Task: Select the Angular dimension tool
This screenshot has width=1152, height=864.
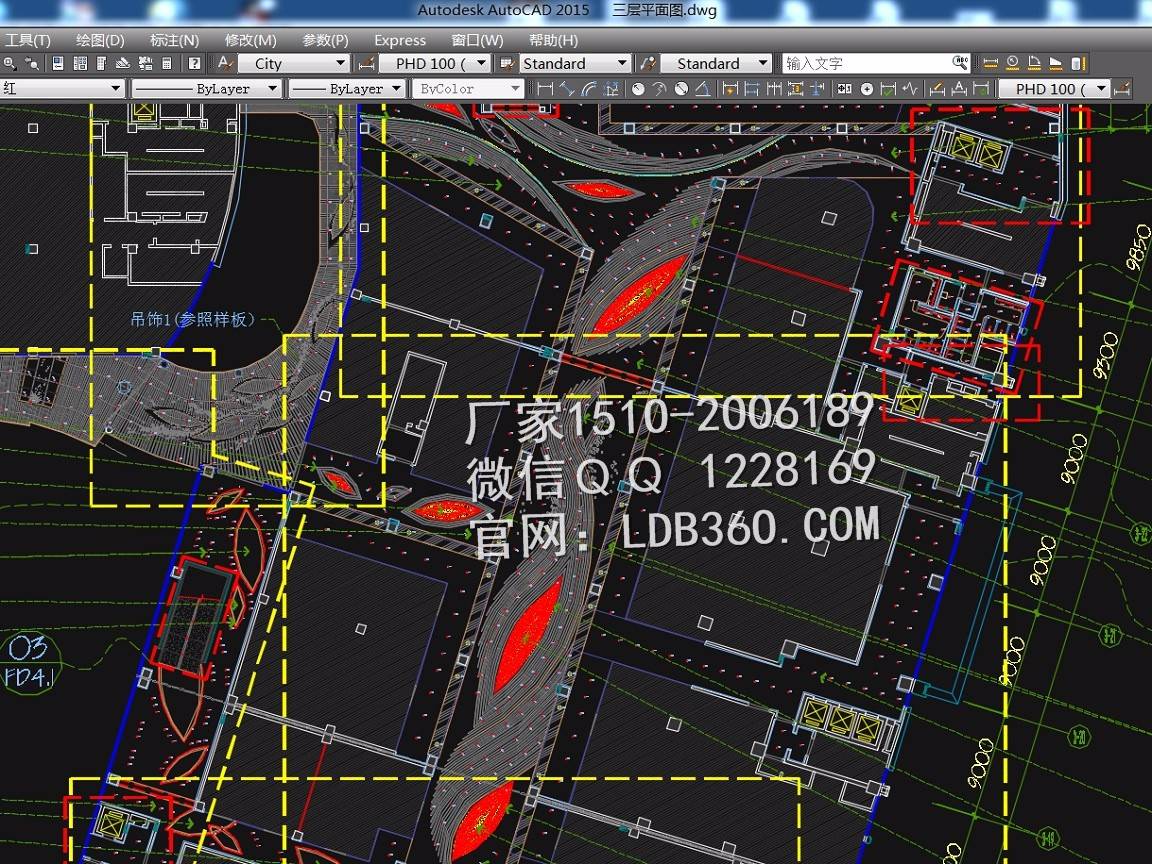Action: (x=703, y=89)
